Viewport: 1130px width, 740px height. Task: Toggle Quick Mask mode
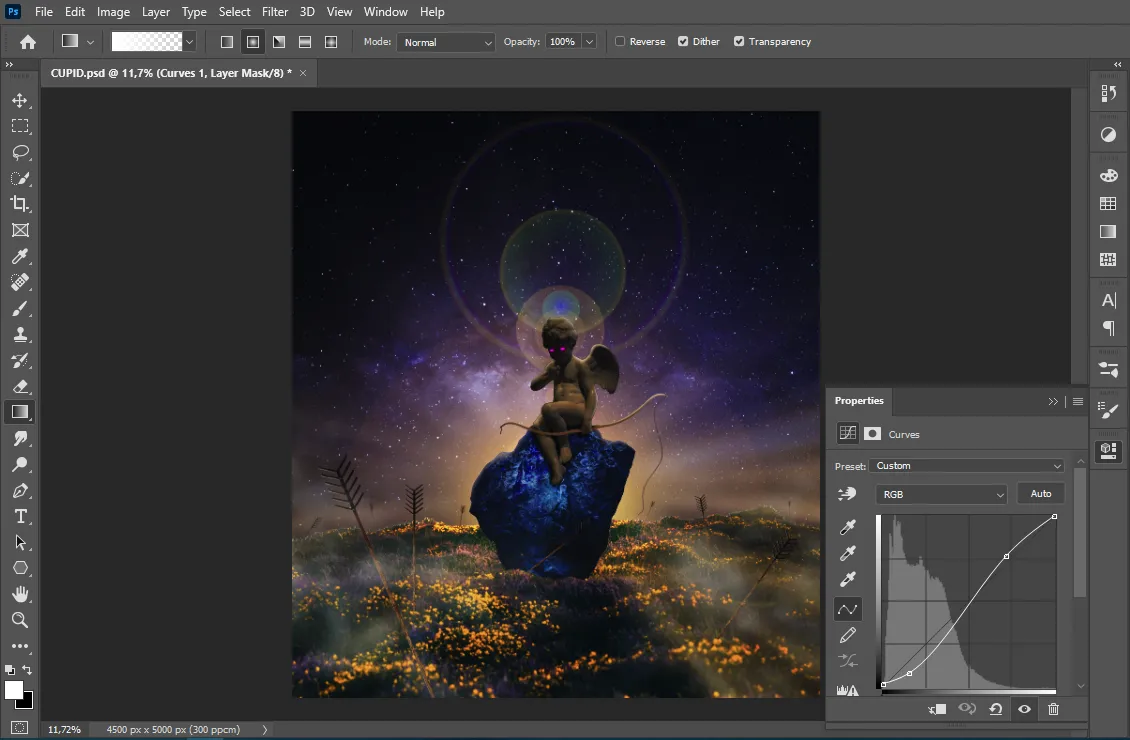[20, 728]
